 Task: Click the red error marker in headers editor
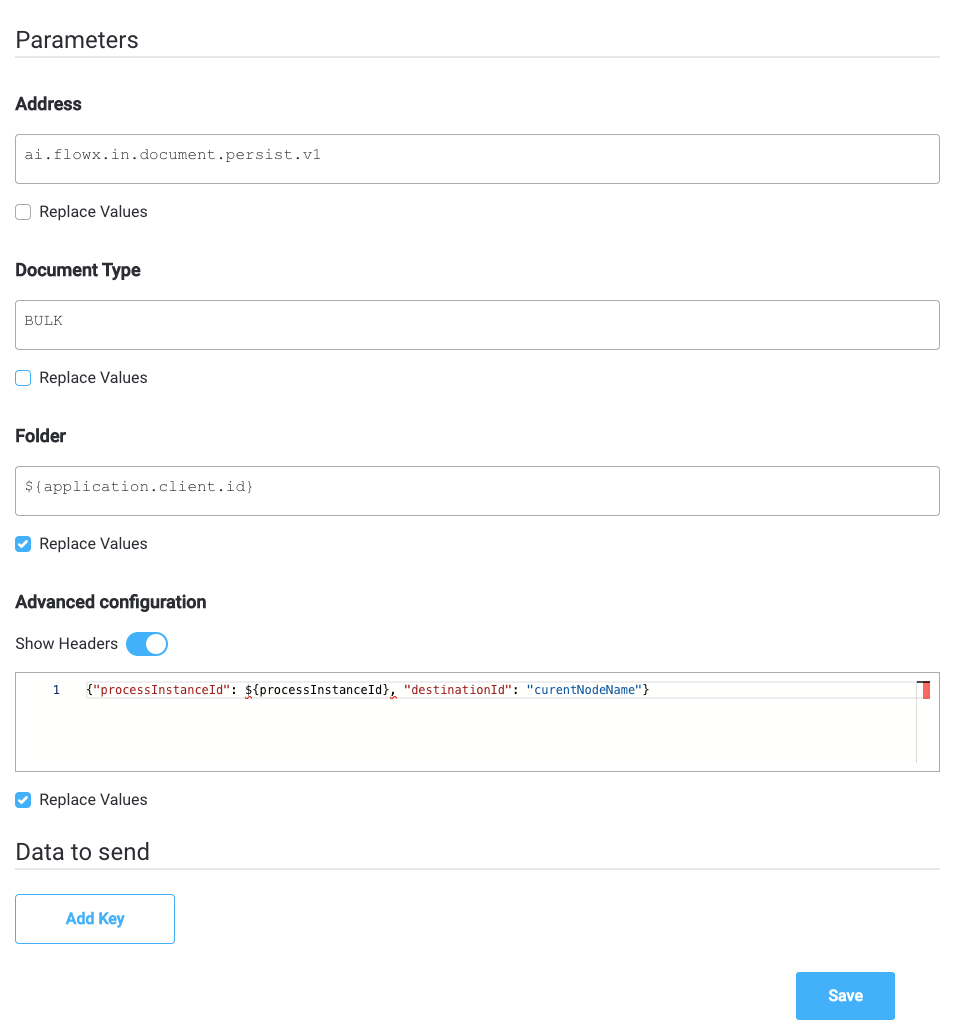coord(926,690)
